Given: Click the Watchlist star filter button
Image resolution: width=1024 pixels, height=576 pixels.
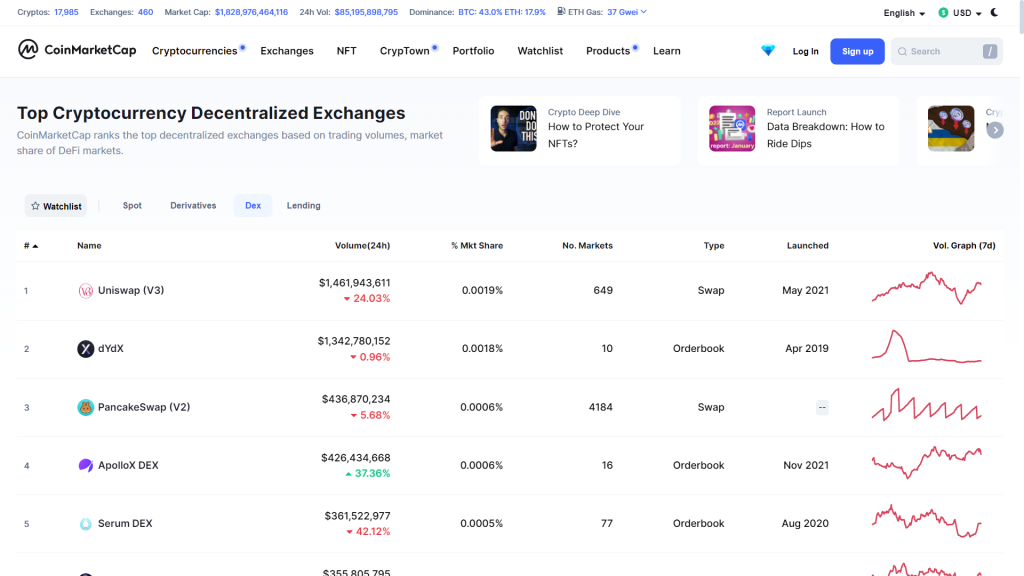Looking at the screenshot, I should point(56,206).
